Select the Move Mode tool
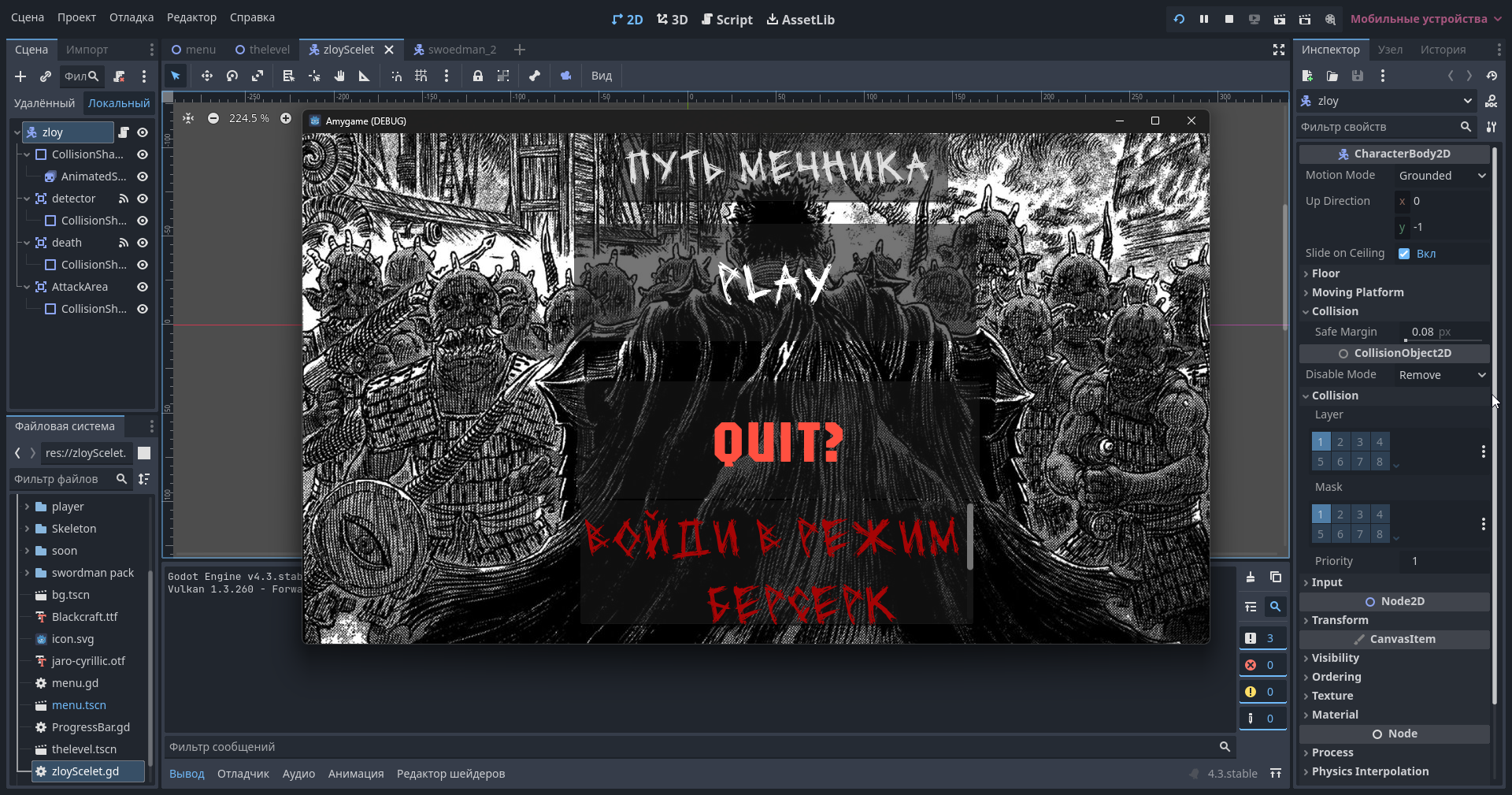The height and width of the screenshot is (795, 1512). click(206, 76)
